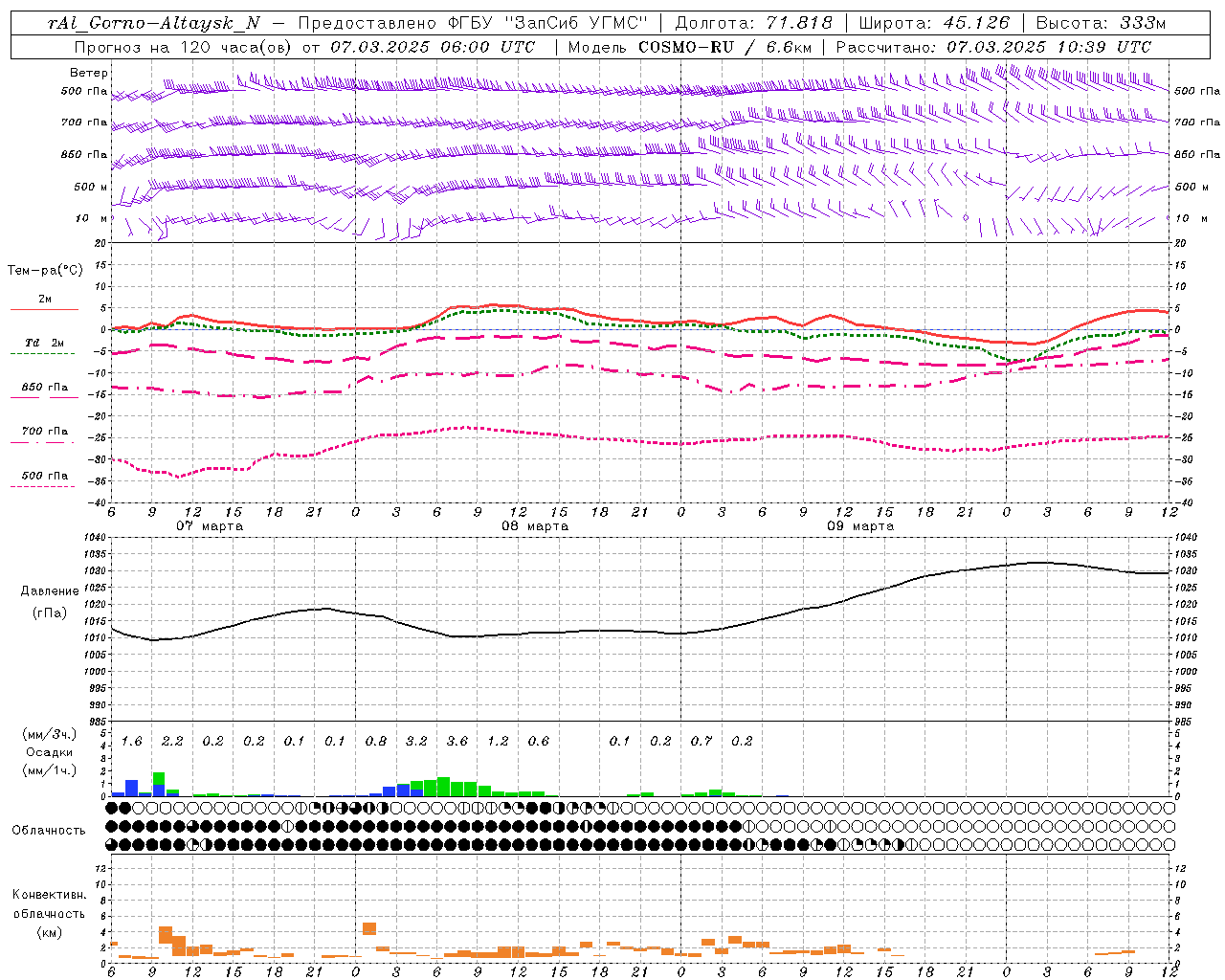Click the longitude value "Долгота: 71.818"

pyautogui.click(x=754, y=23)
